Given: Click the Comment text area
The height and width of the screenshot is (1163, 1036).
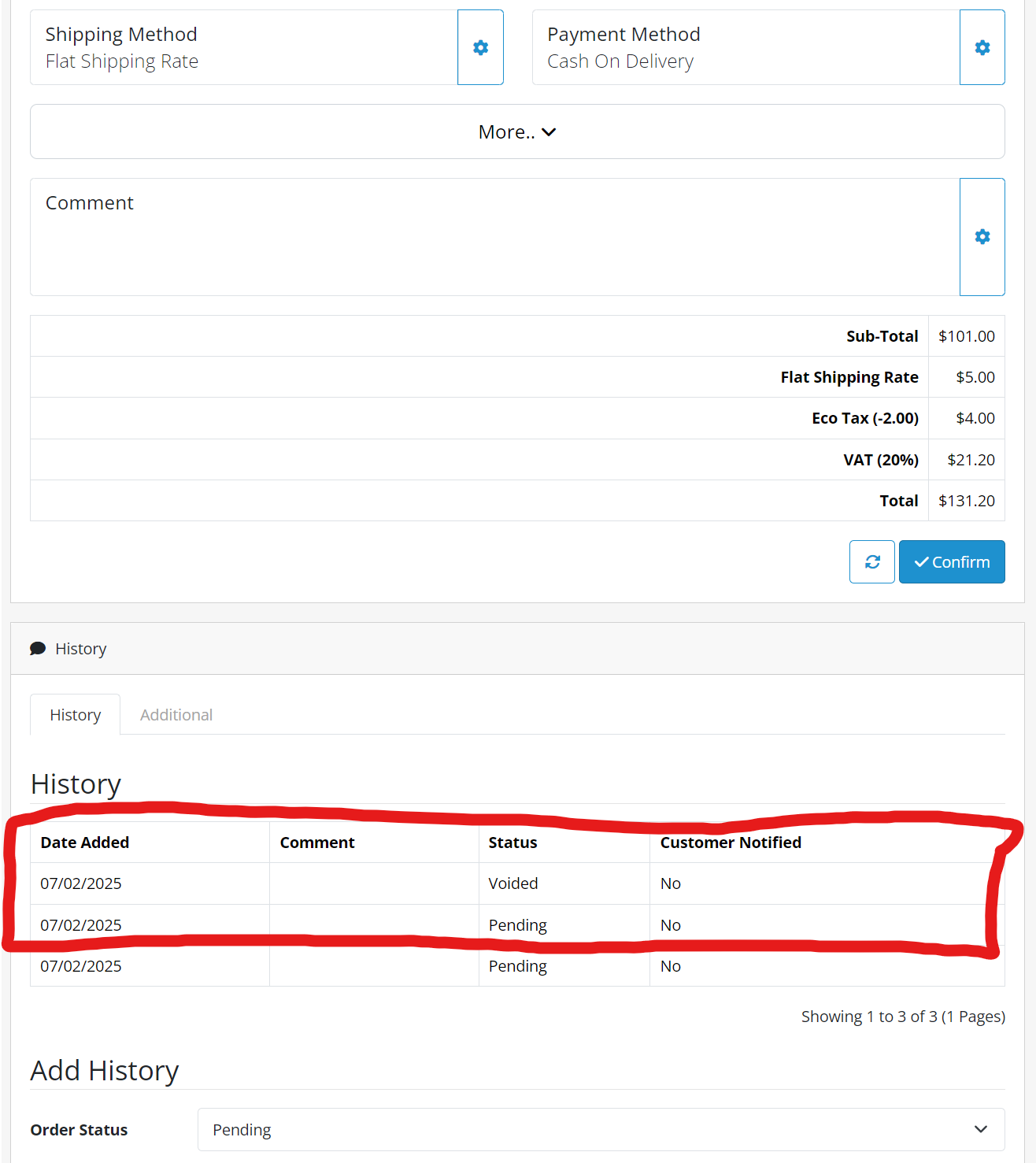Looking at the screenshot, I should tap(494, 237).
